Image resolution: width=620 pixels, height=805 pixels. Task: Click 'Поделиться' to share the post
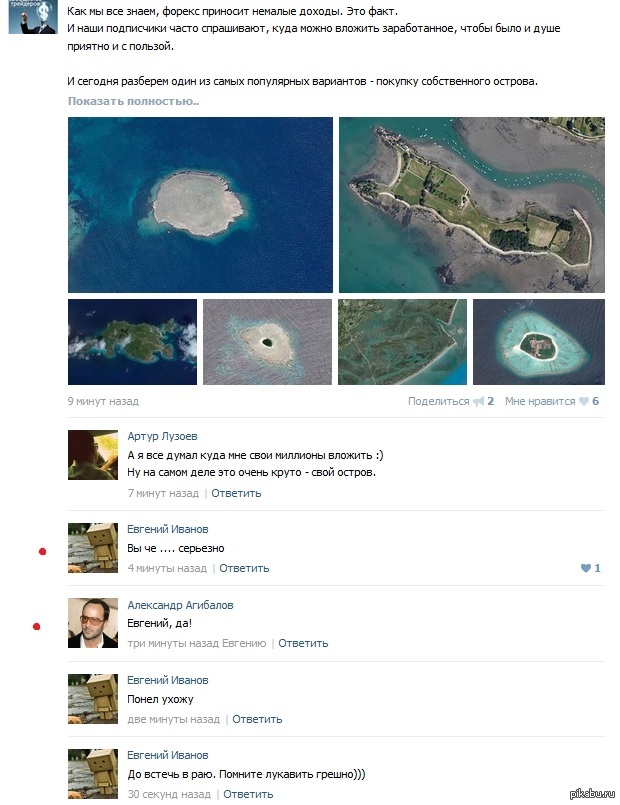tap(438, 401)
